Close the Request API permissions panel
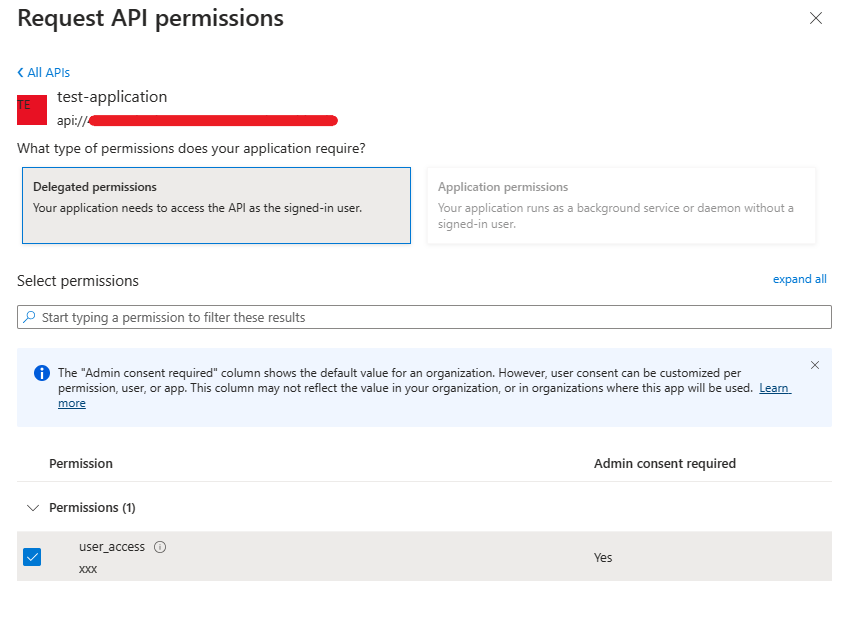 pyautogui.click(x=816, y=18)
